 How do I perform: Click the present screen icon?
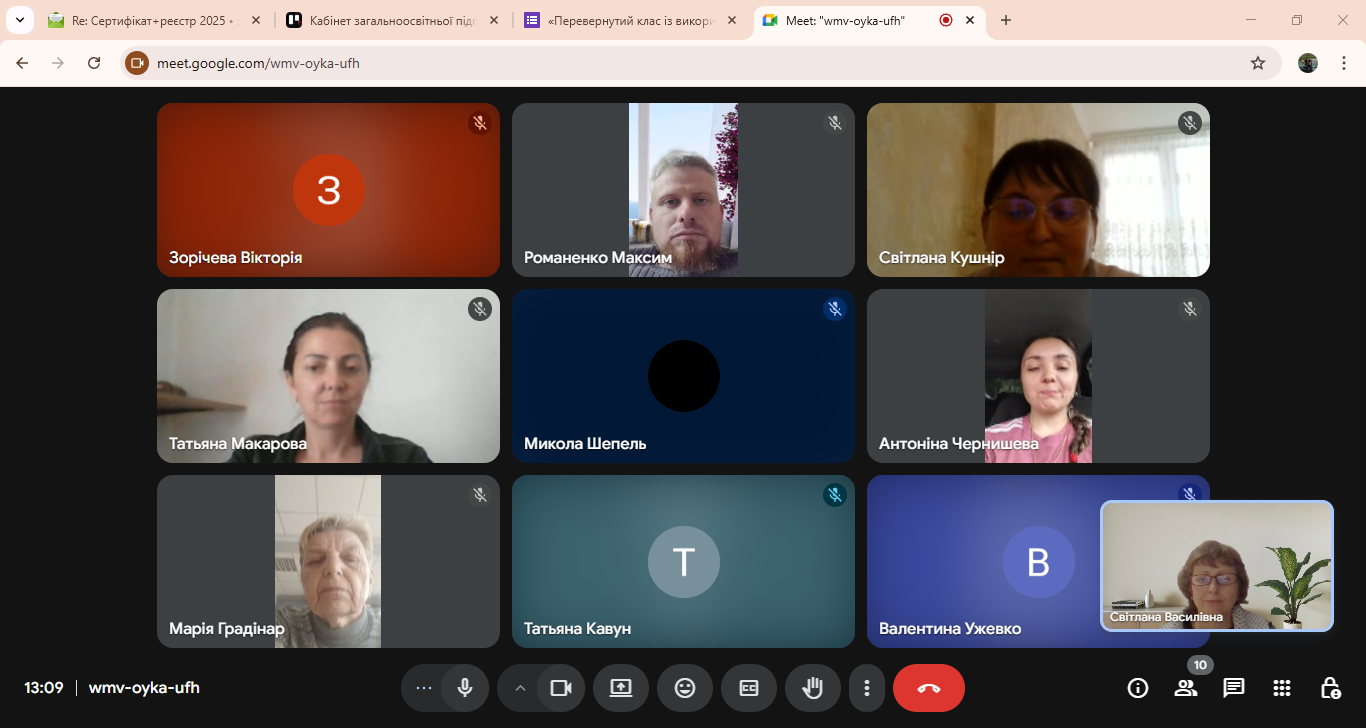pyautogui.click(x=621, y=688)
